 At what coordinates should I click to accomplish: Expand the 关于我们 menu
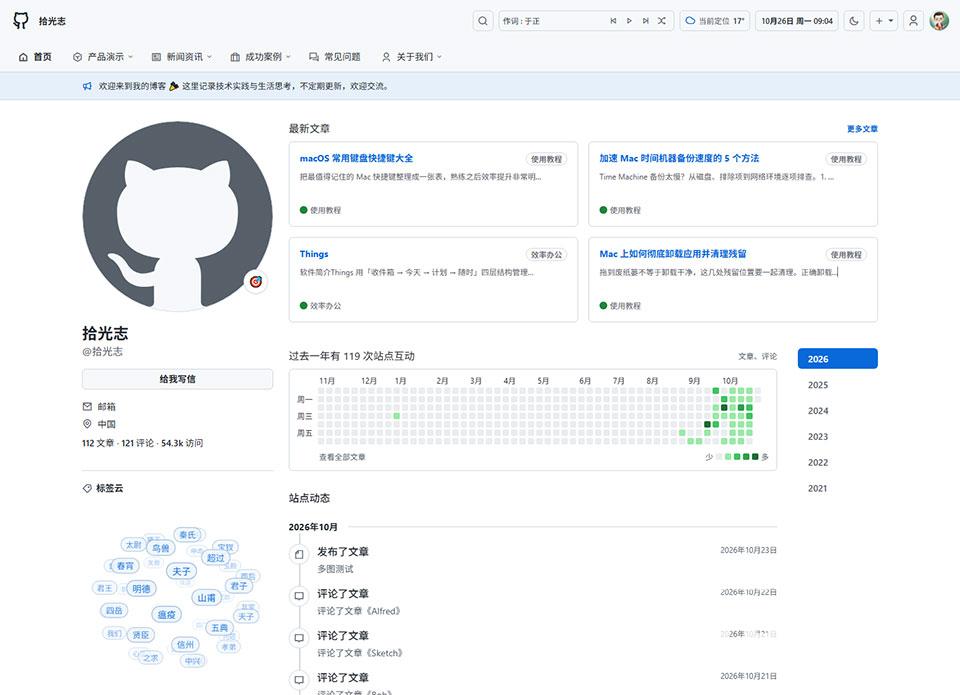click(x=412, y=57)
